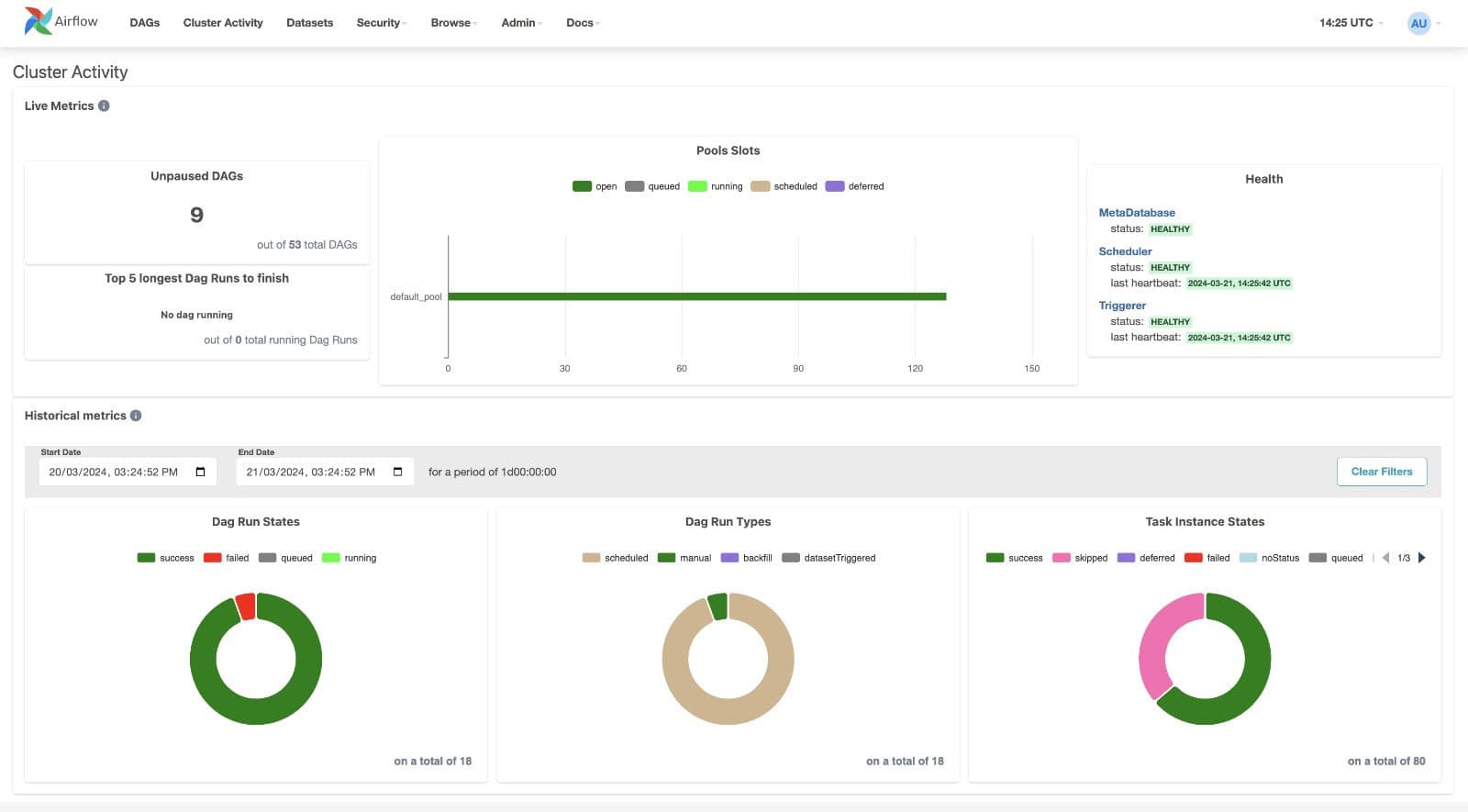1468x812 pixels.
Task: Toggle queued in Task Instance States legend
Action: click(1336, 558)
